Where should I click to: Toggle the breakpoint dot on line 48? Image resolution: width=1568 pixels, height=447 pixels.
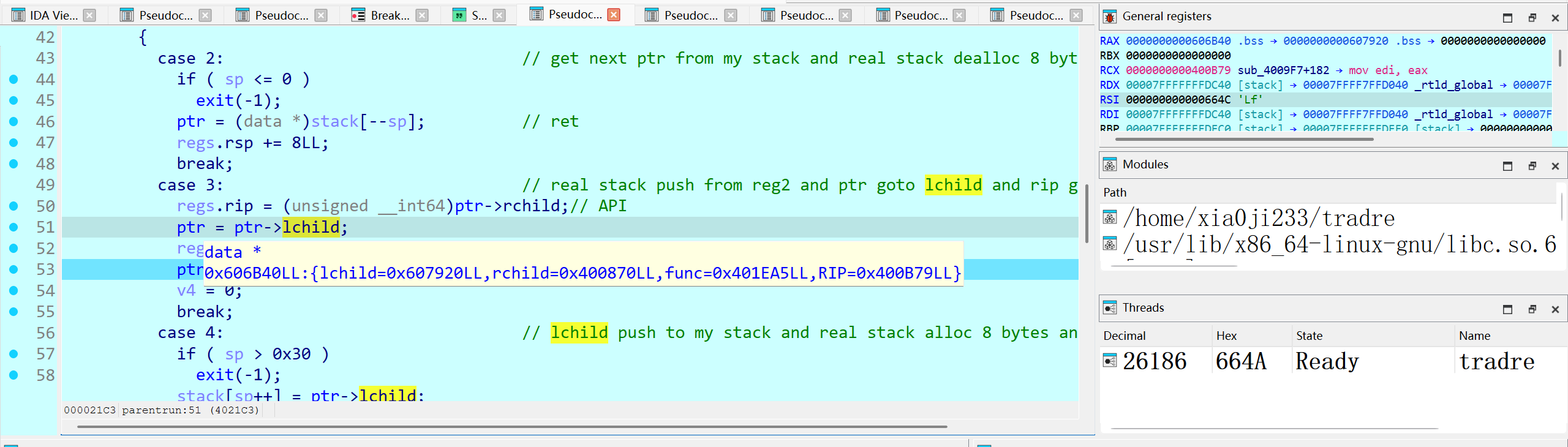coord(13,163)
